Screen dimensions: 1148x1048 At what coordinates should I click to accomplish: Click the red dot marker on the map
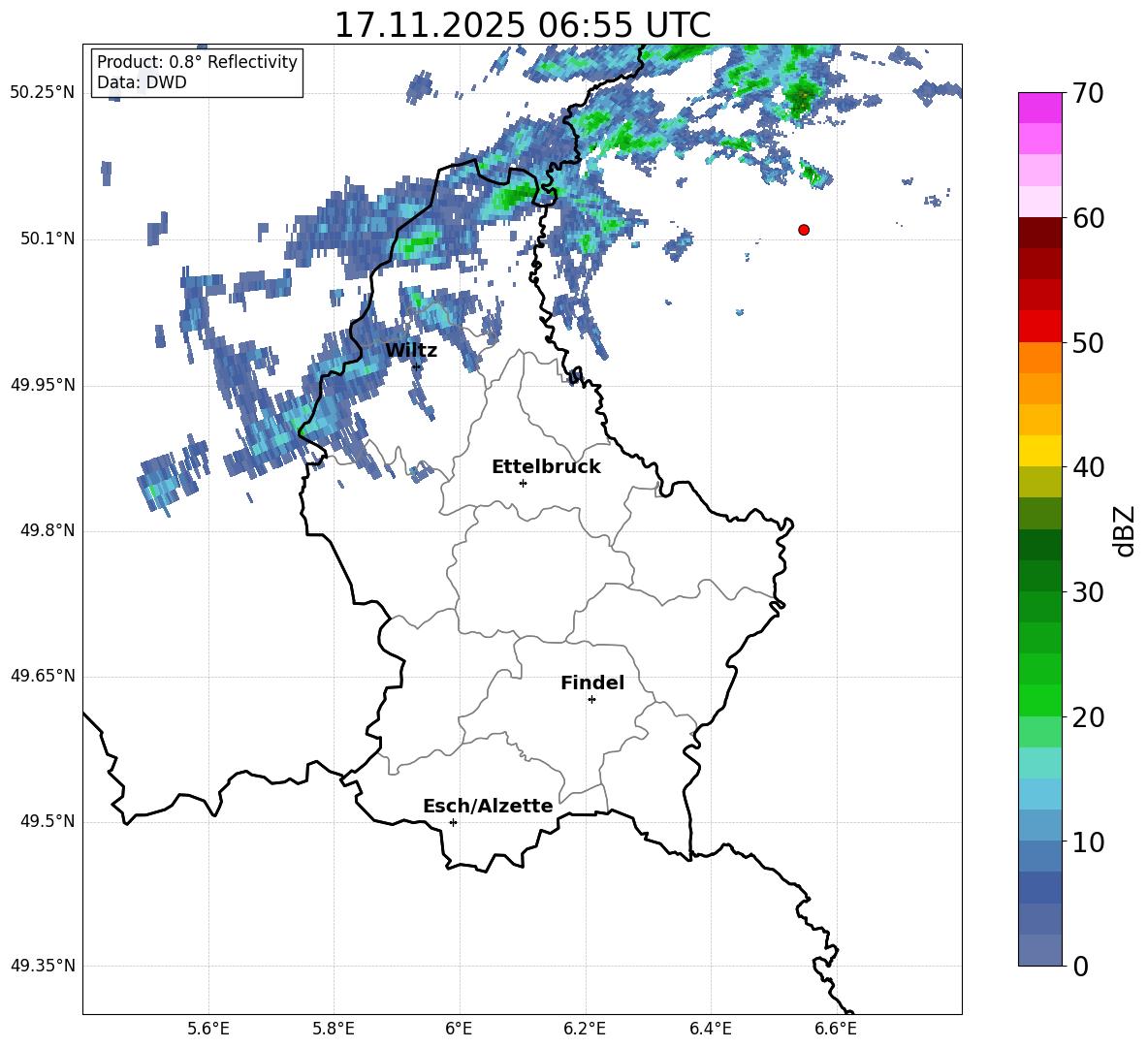pyautogui.click(x=804, y=230)
